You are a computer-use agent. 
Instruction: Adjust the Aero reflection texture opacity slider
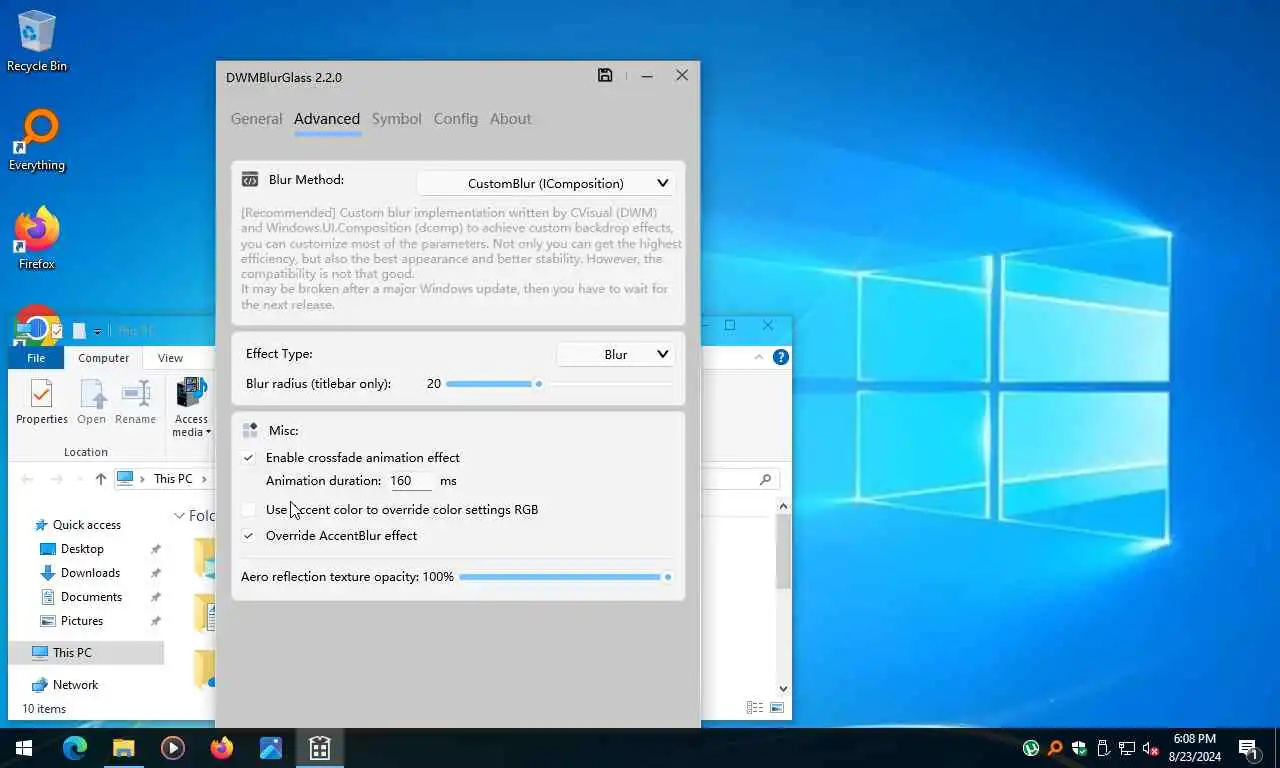click(566, 577)
